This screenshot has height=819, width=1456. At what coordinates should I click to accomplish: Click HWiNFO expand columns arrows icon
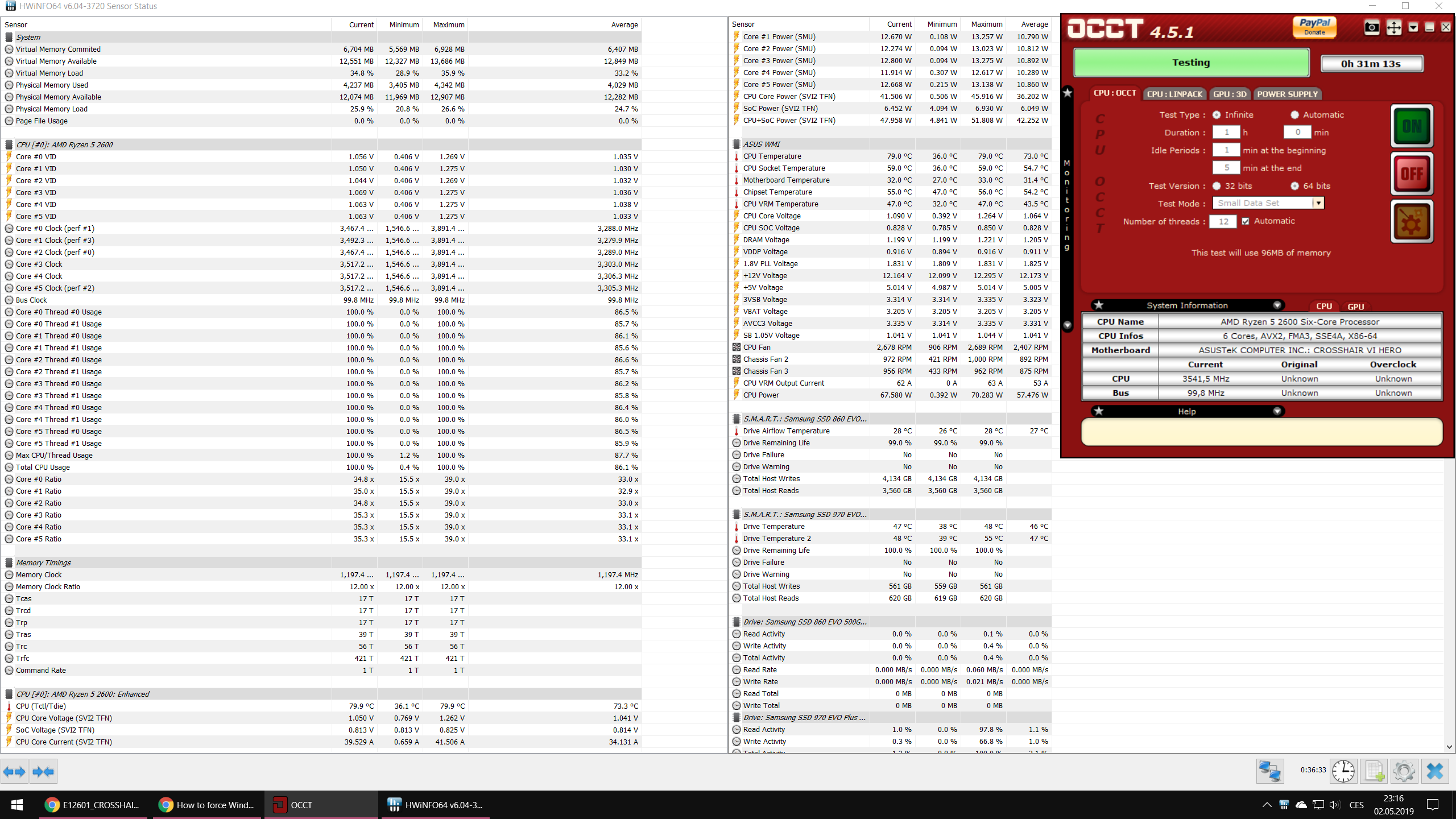14,772
